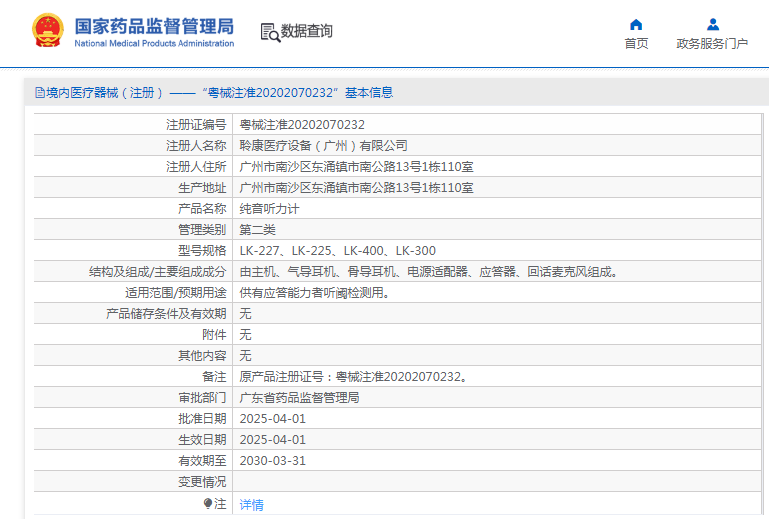The height and width of the screenshot is (519, 769).
Task: Click expiry date 2030-03-31
Action: pyautogui.click(x=273, y=461)
